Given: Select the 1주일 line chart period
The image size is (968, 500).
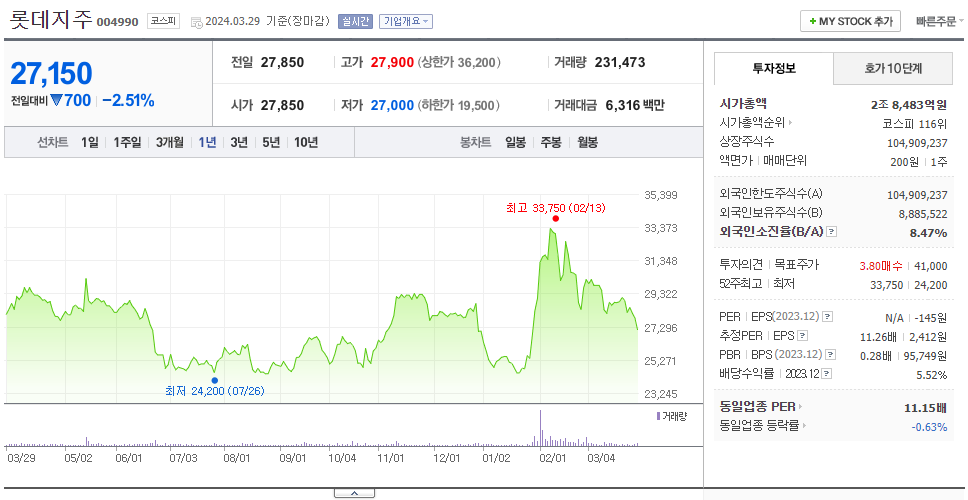Looking at the screenshot, I should [127, 143].
